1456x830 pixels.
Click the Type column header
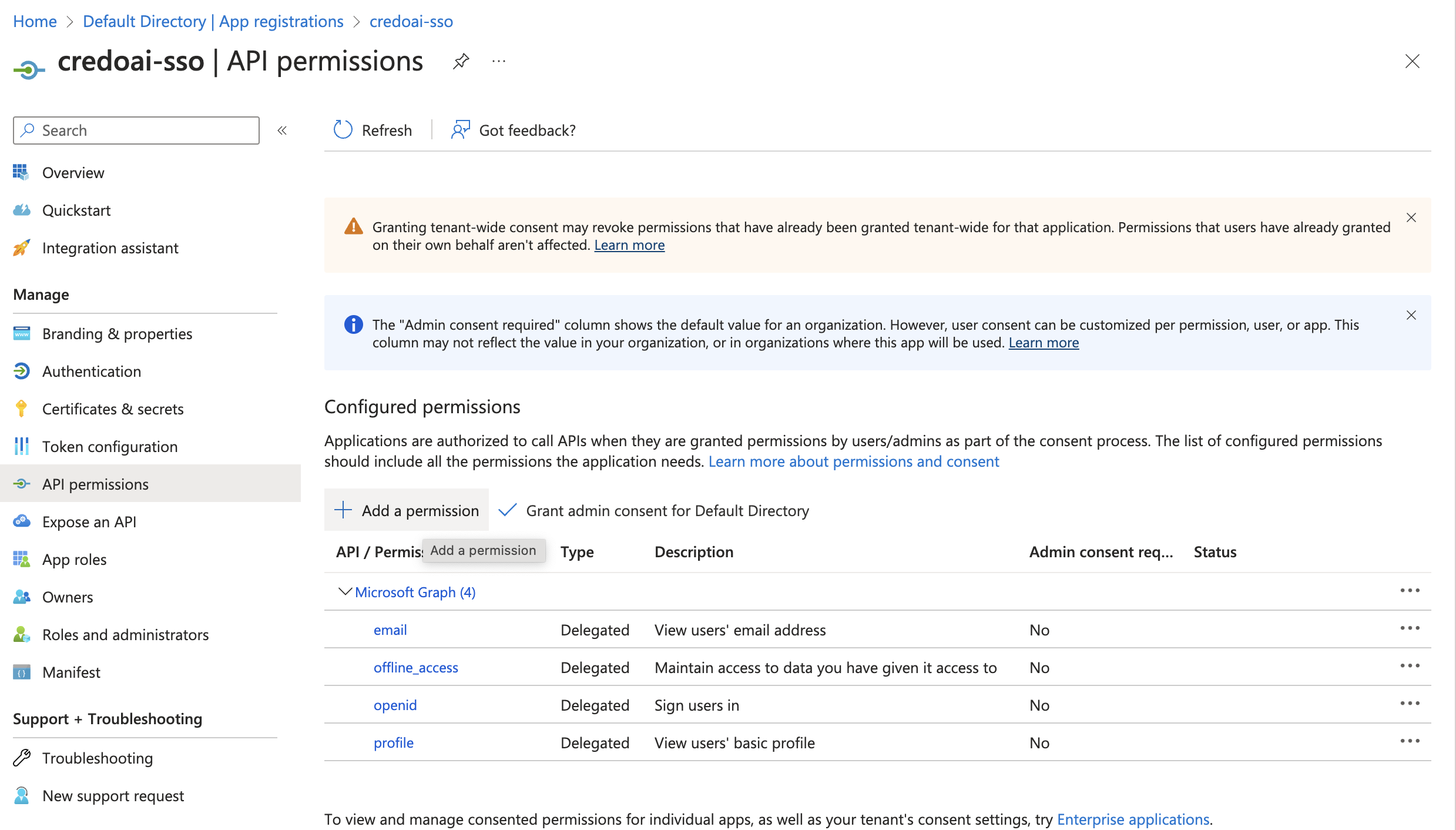(576, 551)
